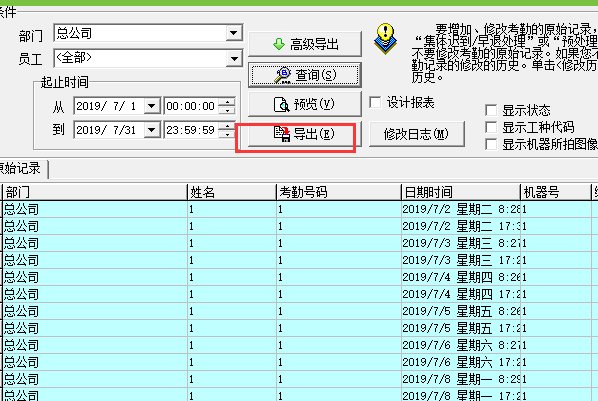Toggle the 设计报表 checkbox

coord(375,103)
